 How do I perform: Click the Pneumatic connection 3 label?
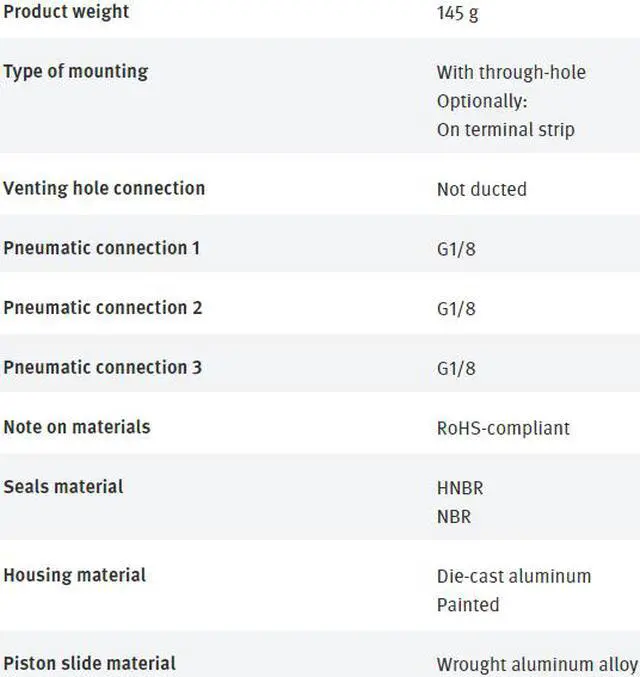coord(102,367)
